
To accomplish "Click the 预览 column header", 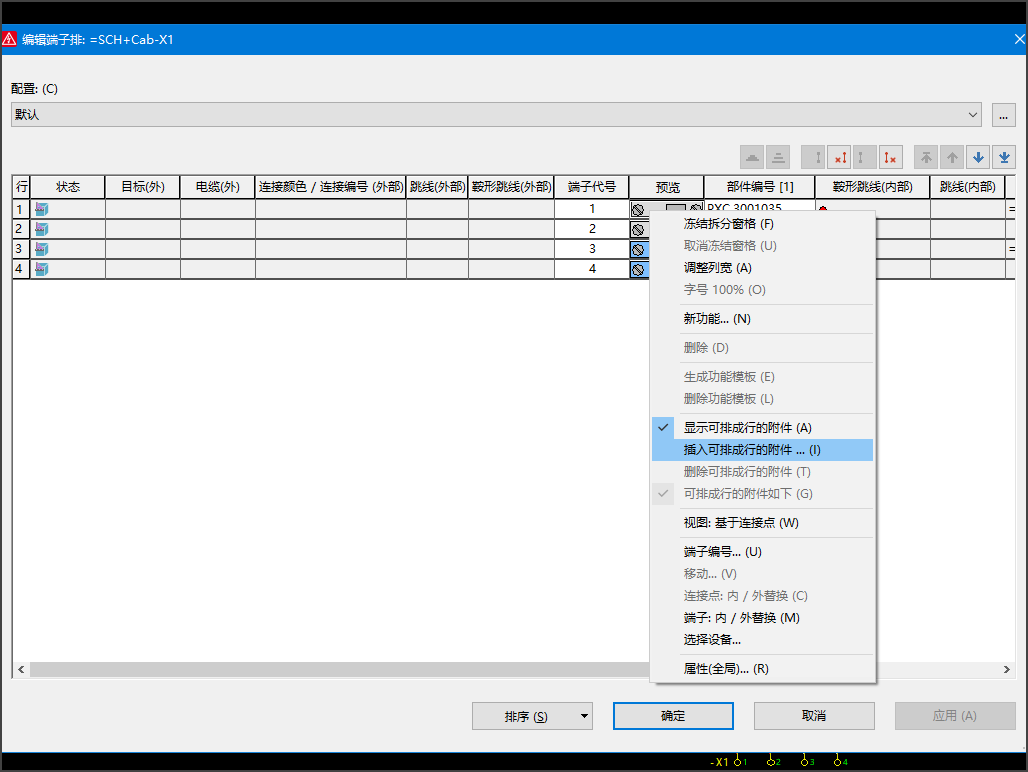I will pyautogui.click(x=667, y=187).
